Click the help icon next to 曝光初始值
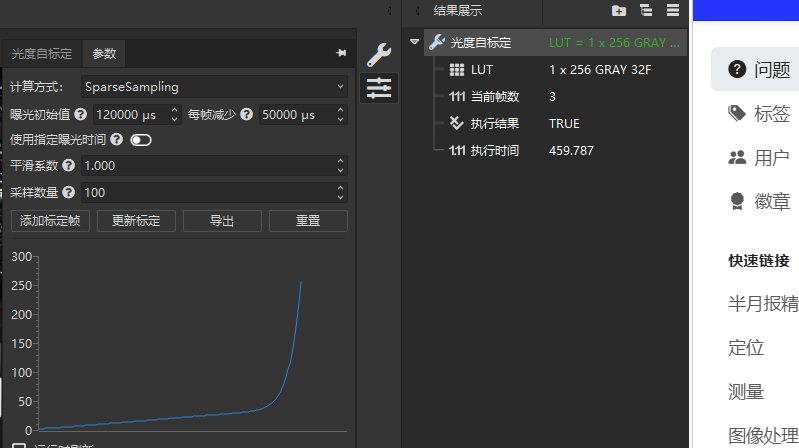 pos(80,115)
